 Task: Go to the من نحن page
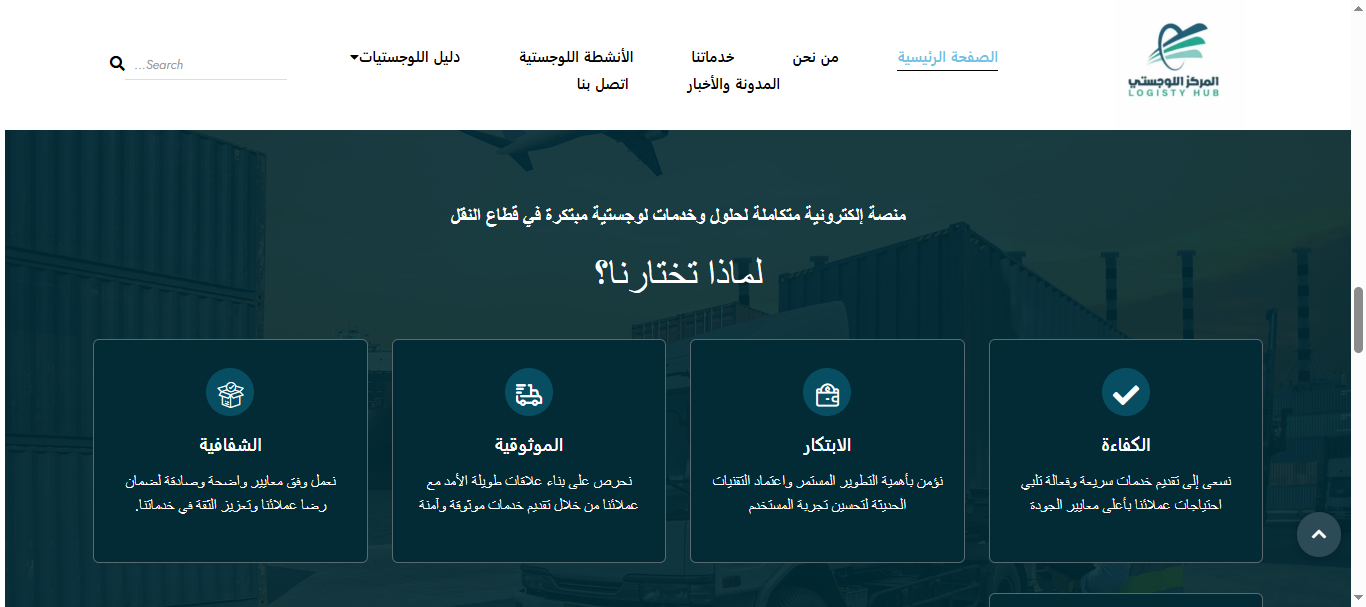(815, 57)
